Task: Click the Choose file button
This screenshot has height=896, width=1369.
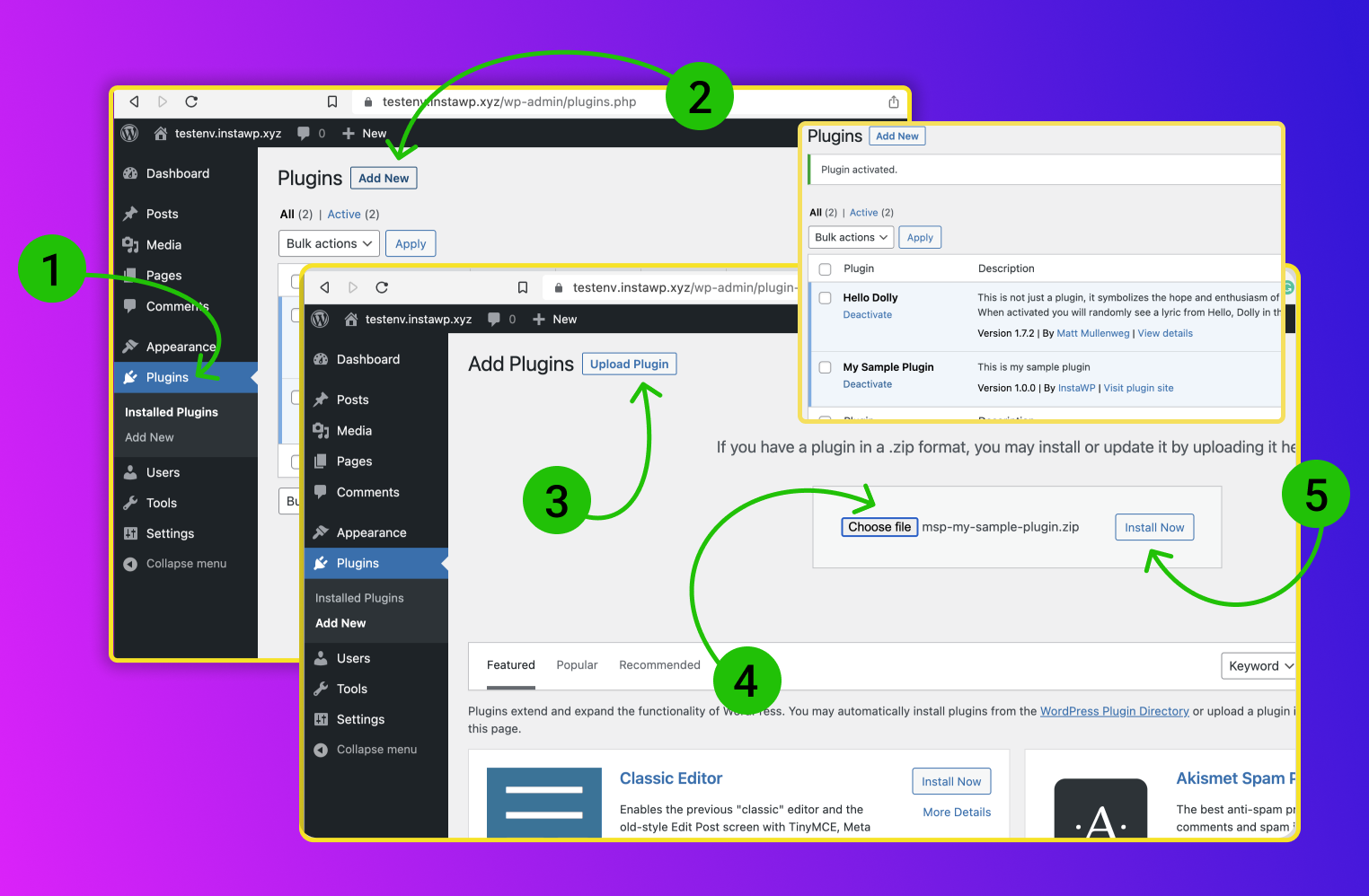Action: (879, 527)
